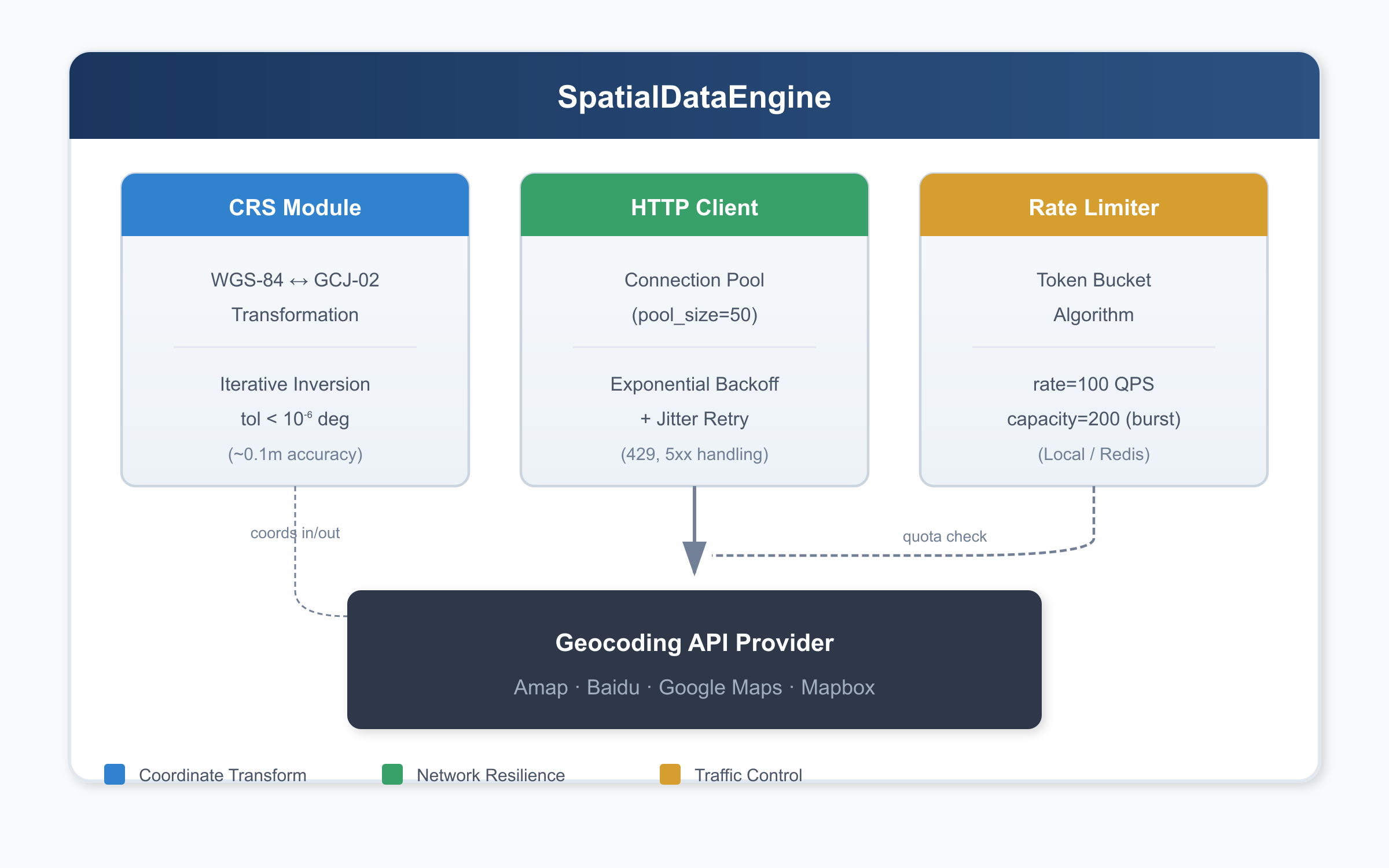This screenshot has width=1389, height=868.
Task: Click the 'coords in/out' connector label
Action: tap(295, 533)
